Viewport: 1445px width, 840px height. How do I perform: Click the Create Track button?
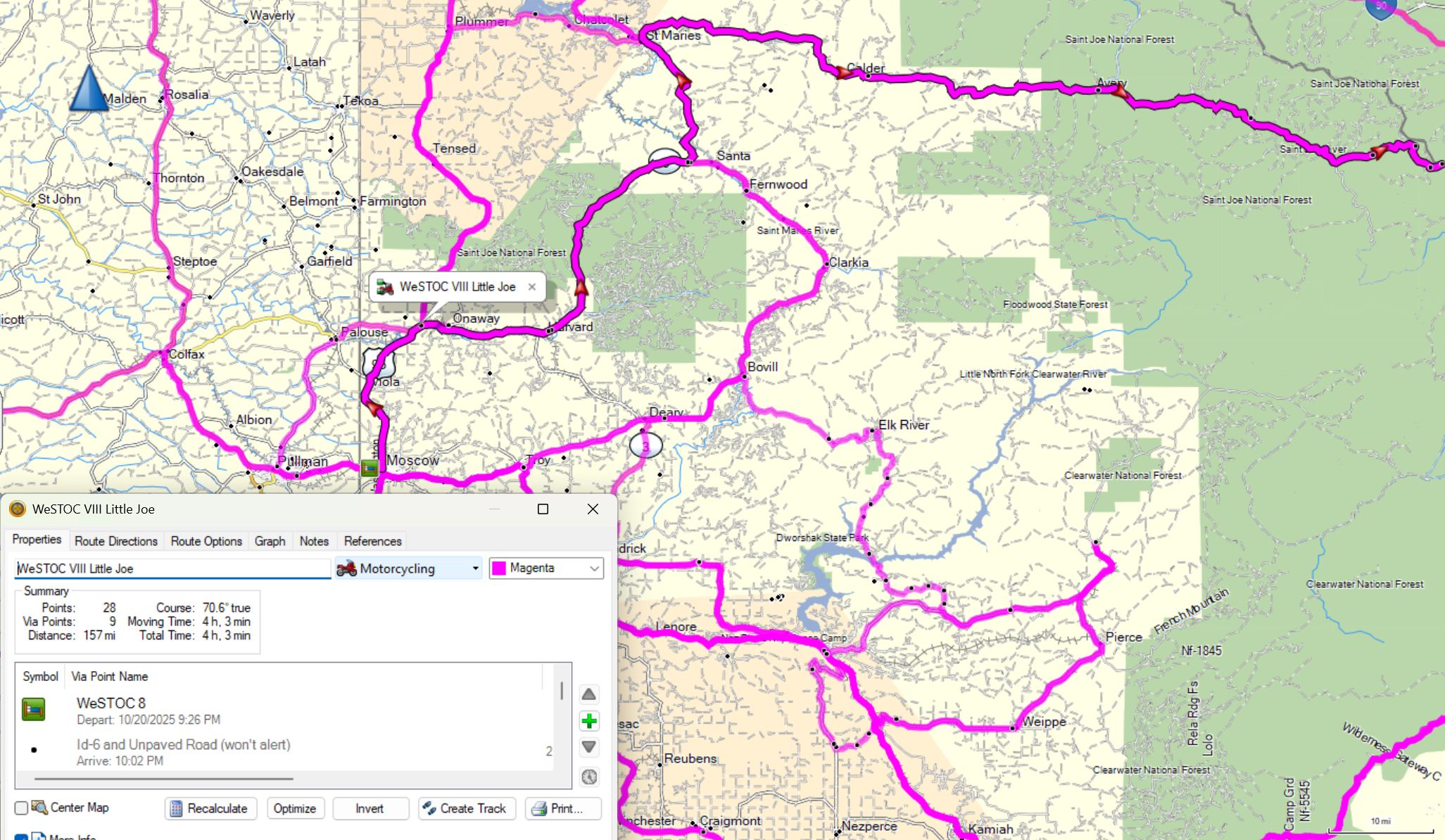[x=466, y=808]
